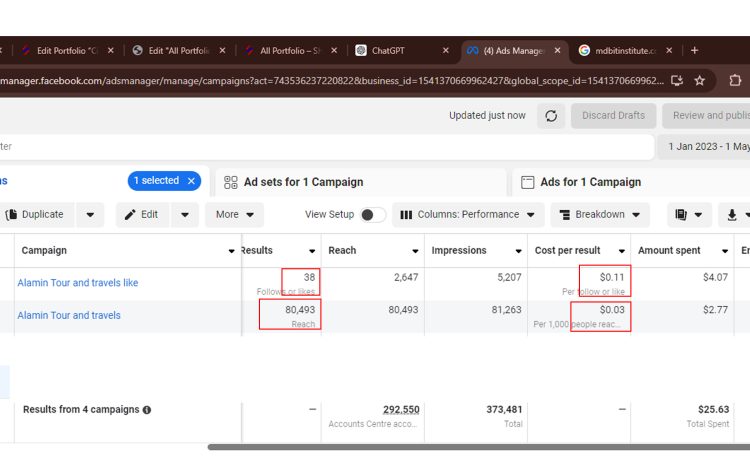The image size is (750, 465).
Task: Open the More actions dropdown
Action: (x=234, y=215)
